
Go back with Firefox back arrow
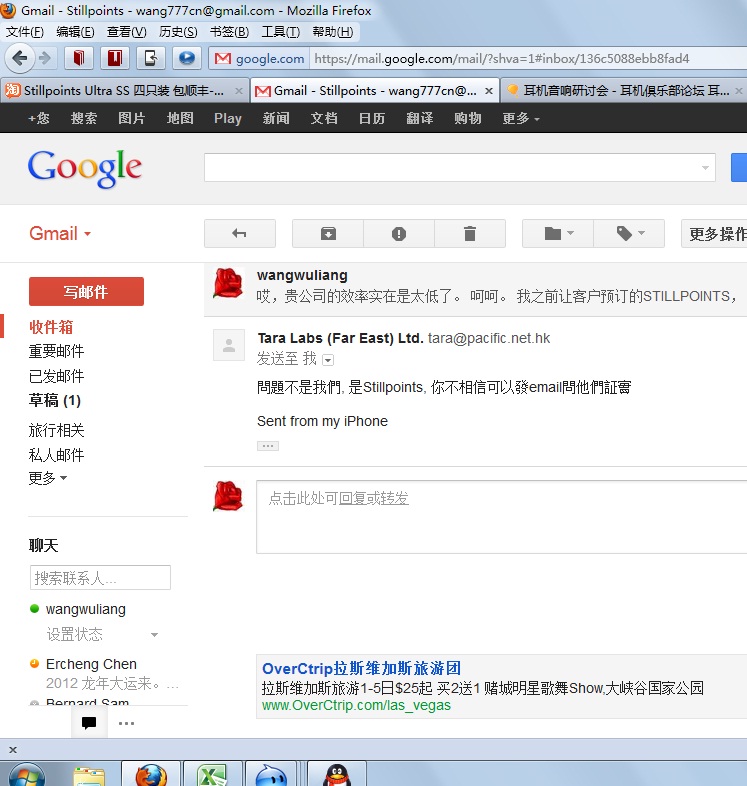[20, 58]
